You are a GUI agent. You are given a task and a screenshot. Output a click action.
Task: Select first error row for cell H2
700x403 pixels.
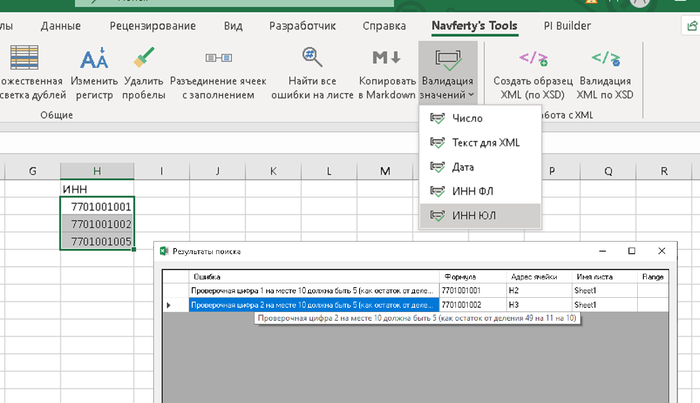(310, 289)
